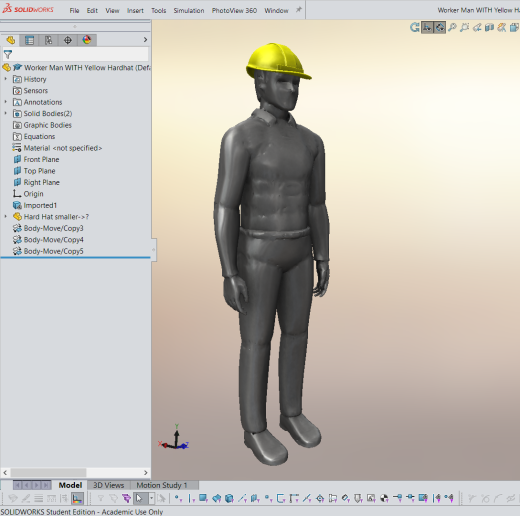520x516 pixels.
Task: Switch to the Motion Study 1 tab
Action: [162, 485]
